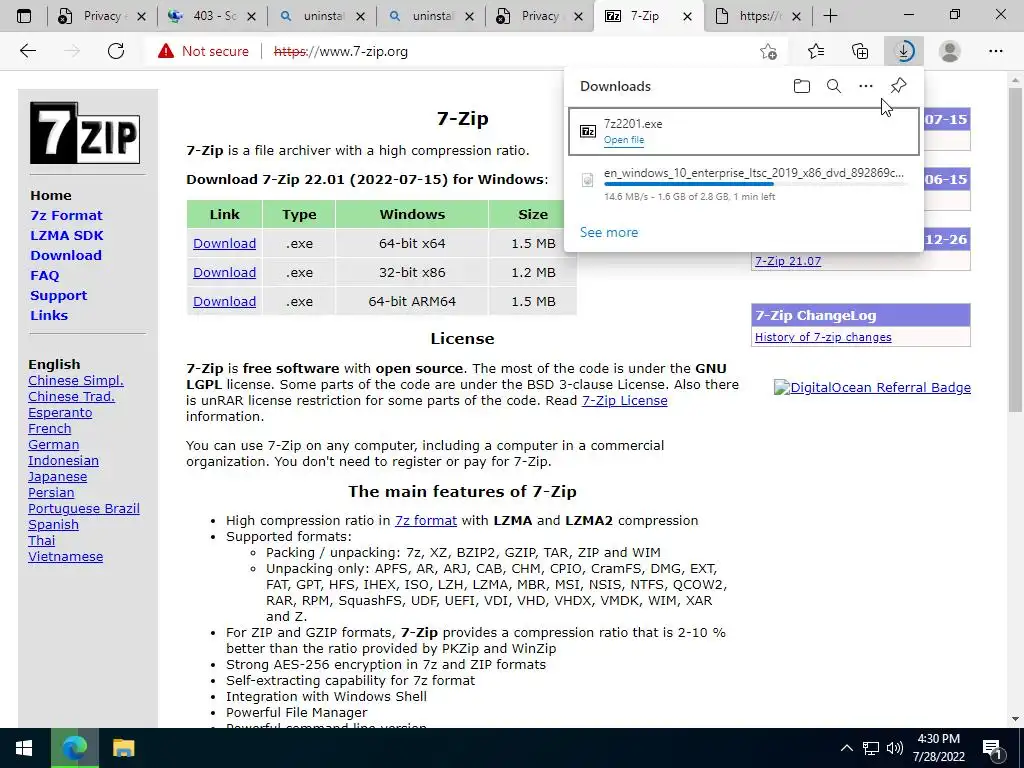The width and height of the screenshot is (1024, 768).
Task: Click the browser back arrow
Action: coord(27,51)
